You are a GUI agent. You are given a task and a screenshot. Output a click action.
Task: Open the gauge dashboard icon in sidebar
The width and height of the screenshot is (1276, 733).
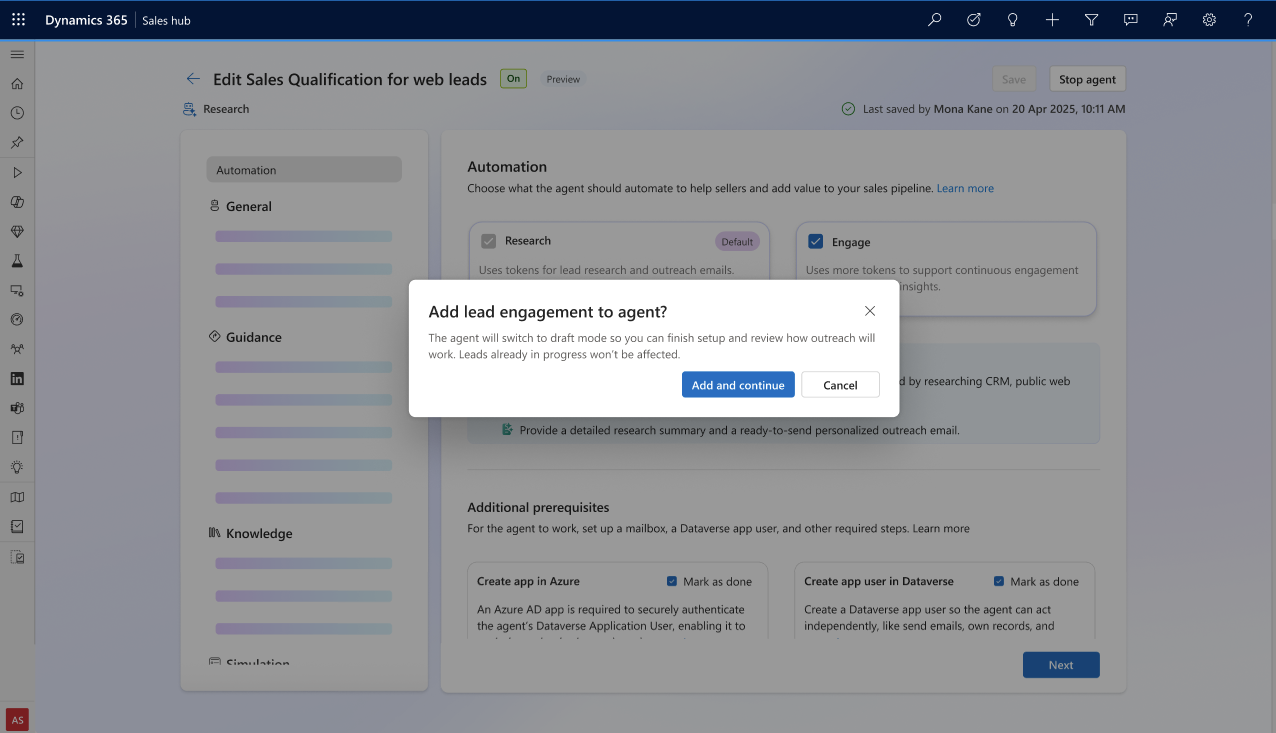[17, 320]
